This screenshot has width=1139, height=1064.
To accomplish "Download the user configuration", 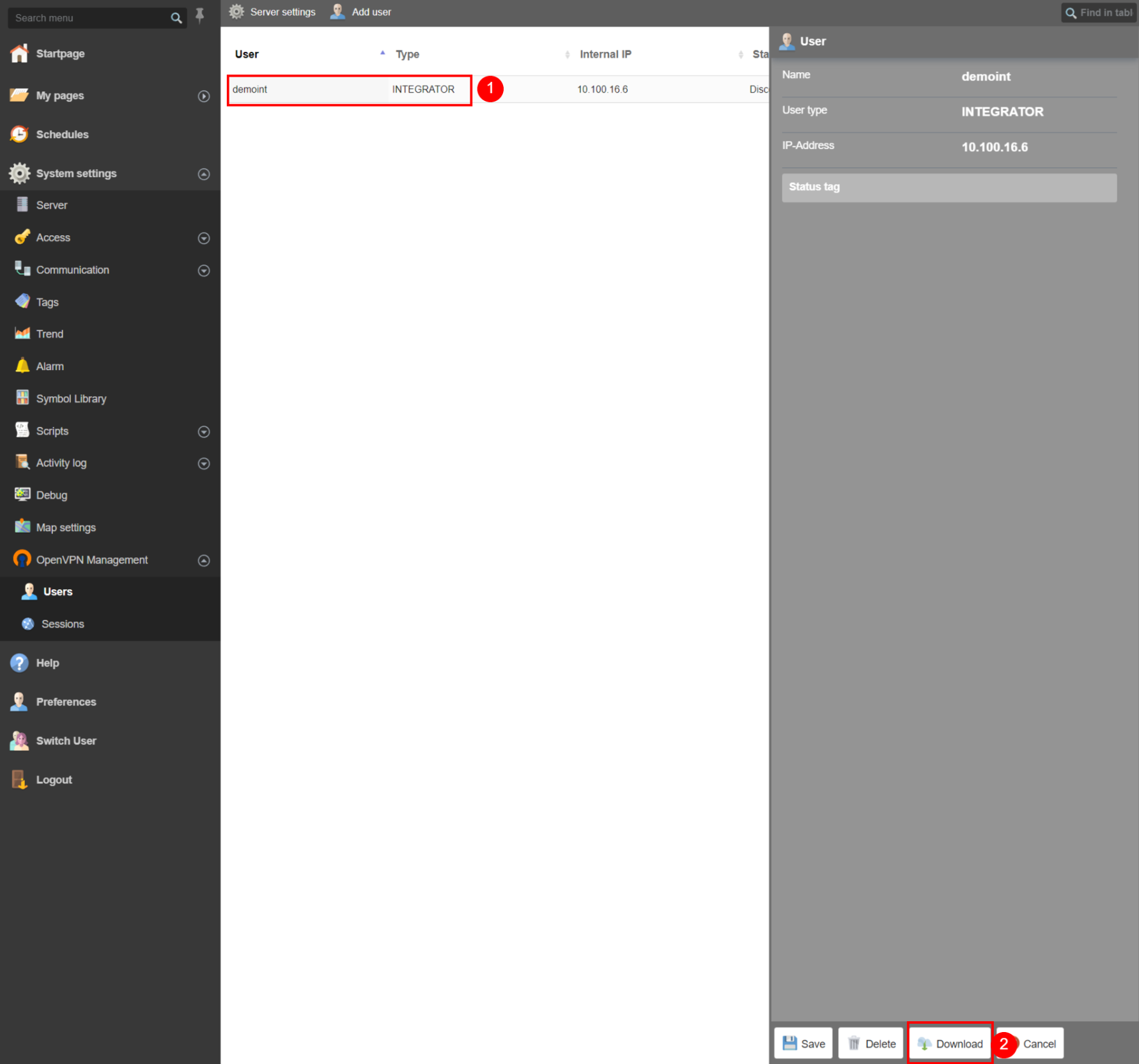I will pyautogui.click(x=950, y=1044).
